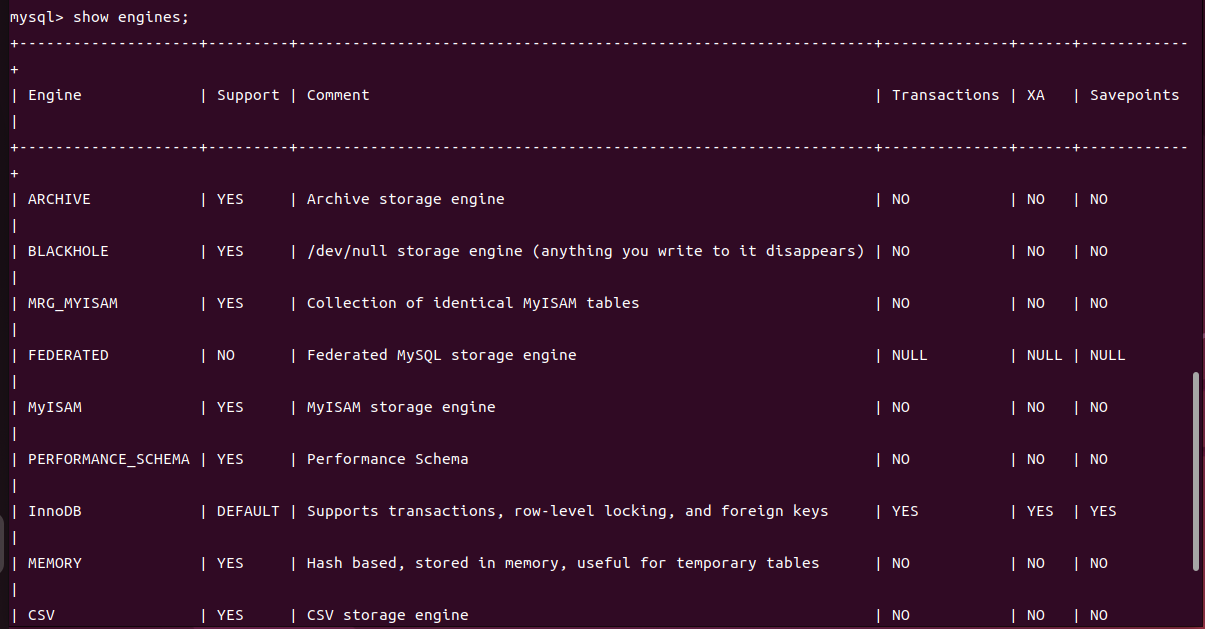The width and height of the screenshot is (1205, 629).
Task: Click the YES support value for MEMORY
Action: click(230, 563)
